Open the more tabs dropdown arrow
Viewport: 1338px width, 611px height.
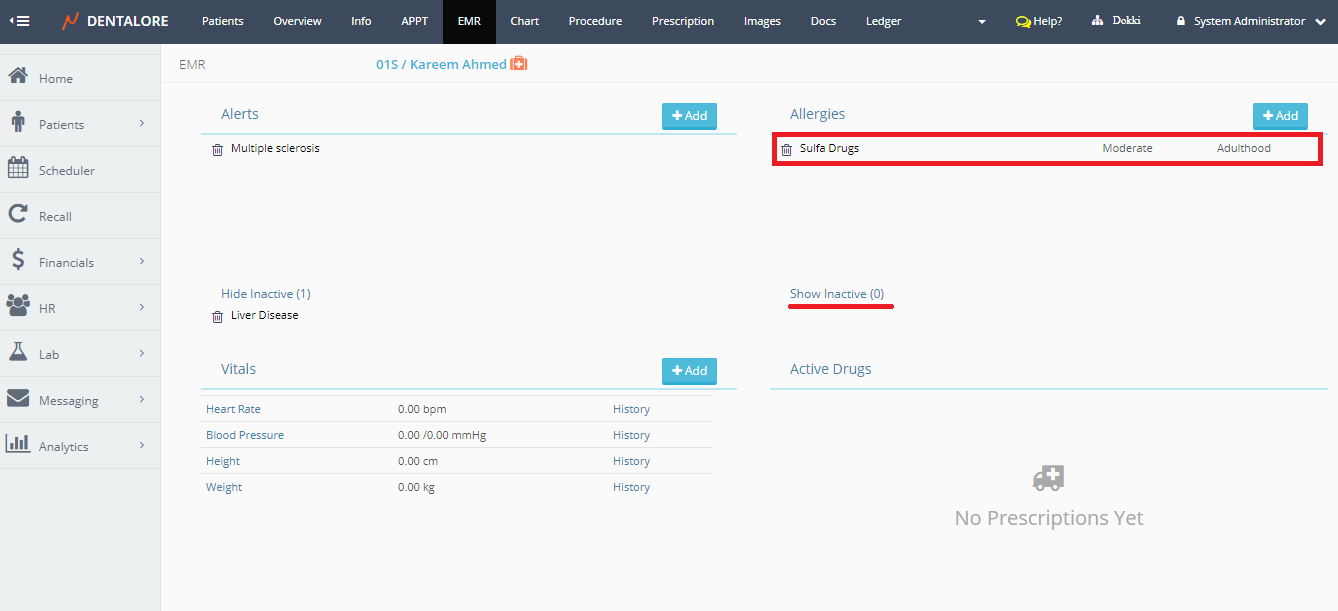(x=981, y=22)
